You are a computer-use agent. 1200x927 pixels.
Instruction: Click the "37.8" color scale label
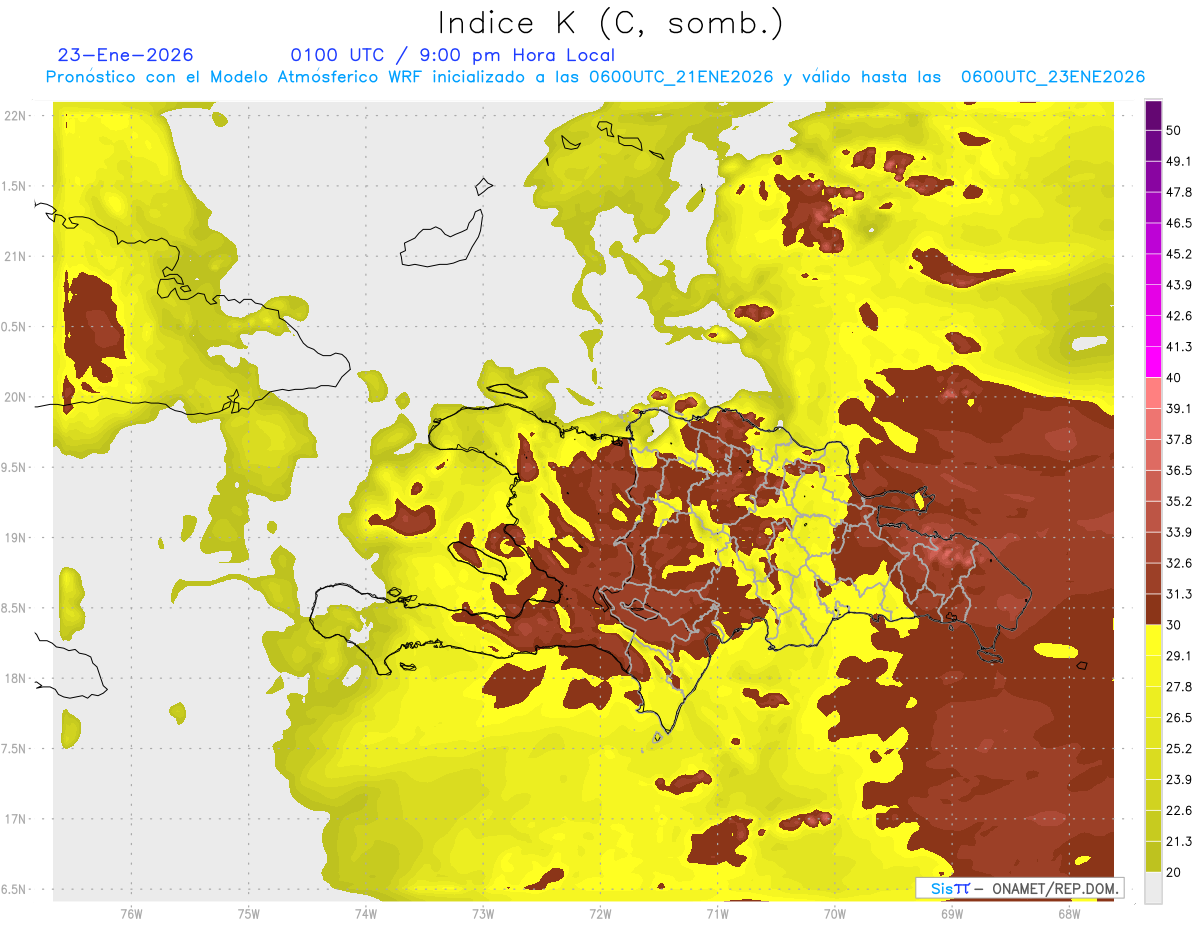[1179, 439]
